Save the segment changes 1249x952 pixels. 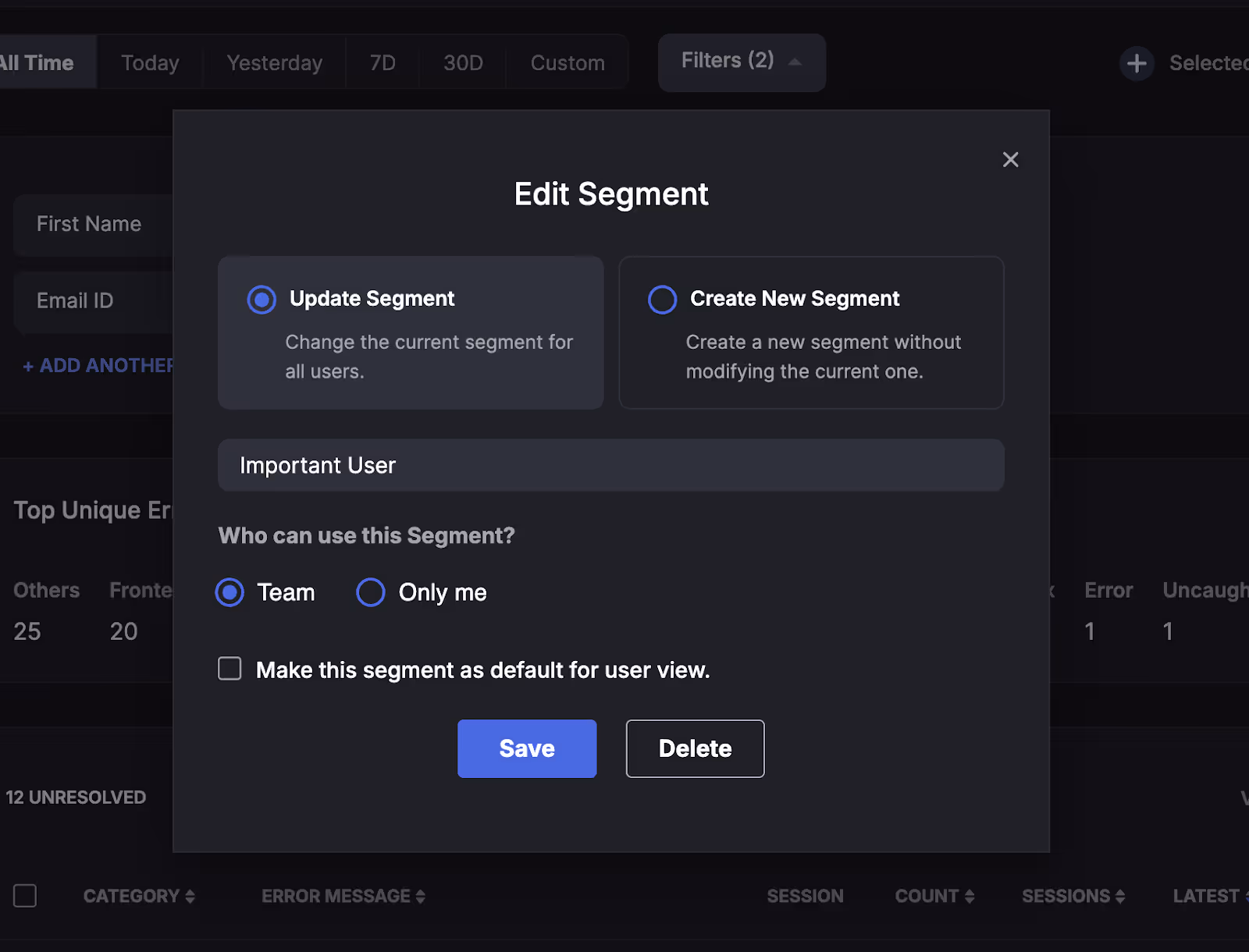526,748
